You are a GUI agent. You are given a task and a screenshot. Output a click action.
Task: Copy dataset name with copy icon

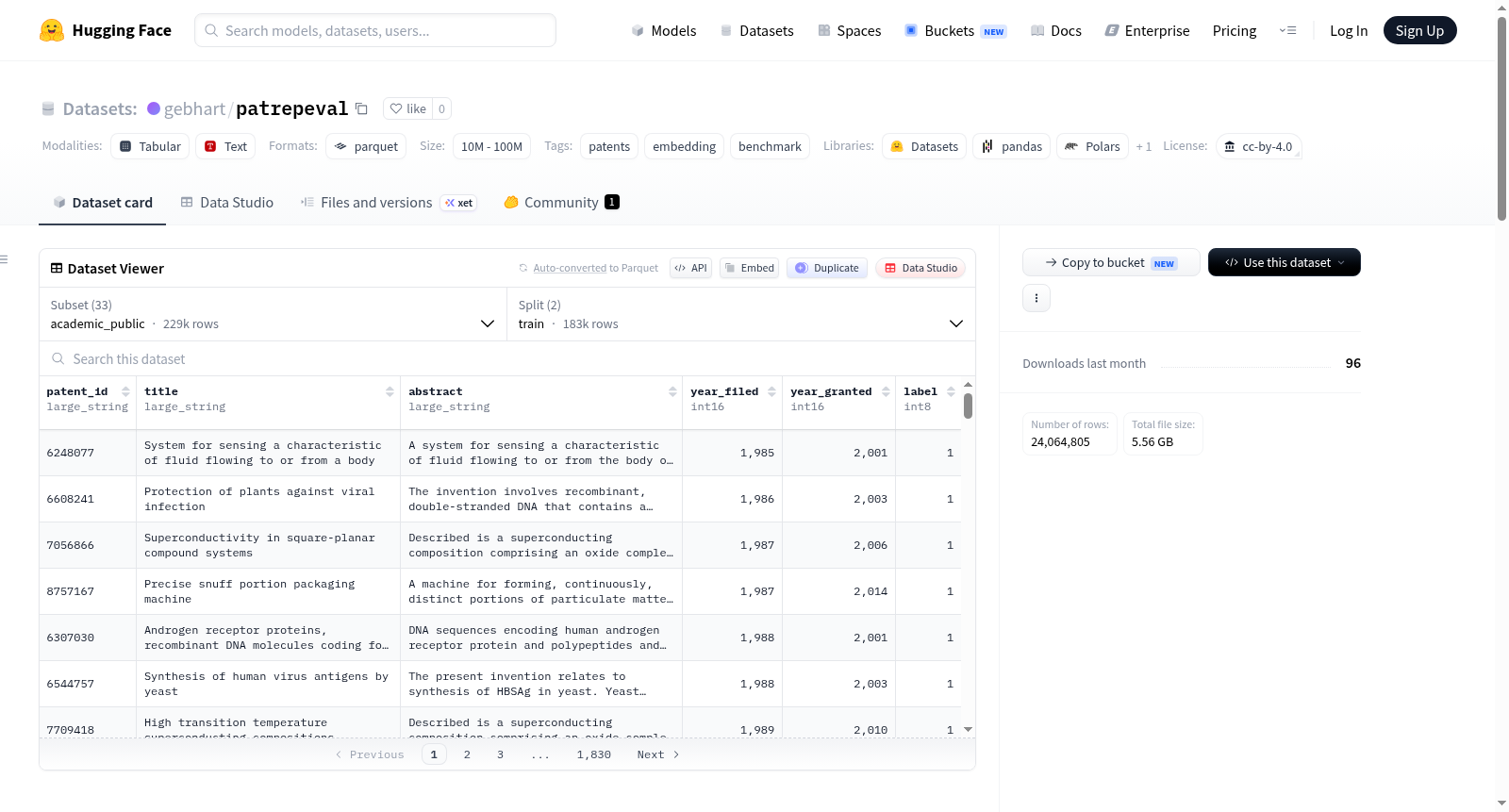click(361, 108)
